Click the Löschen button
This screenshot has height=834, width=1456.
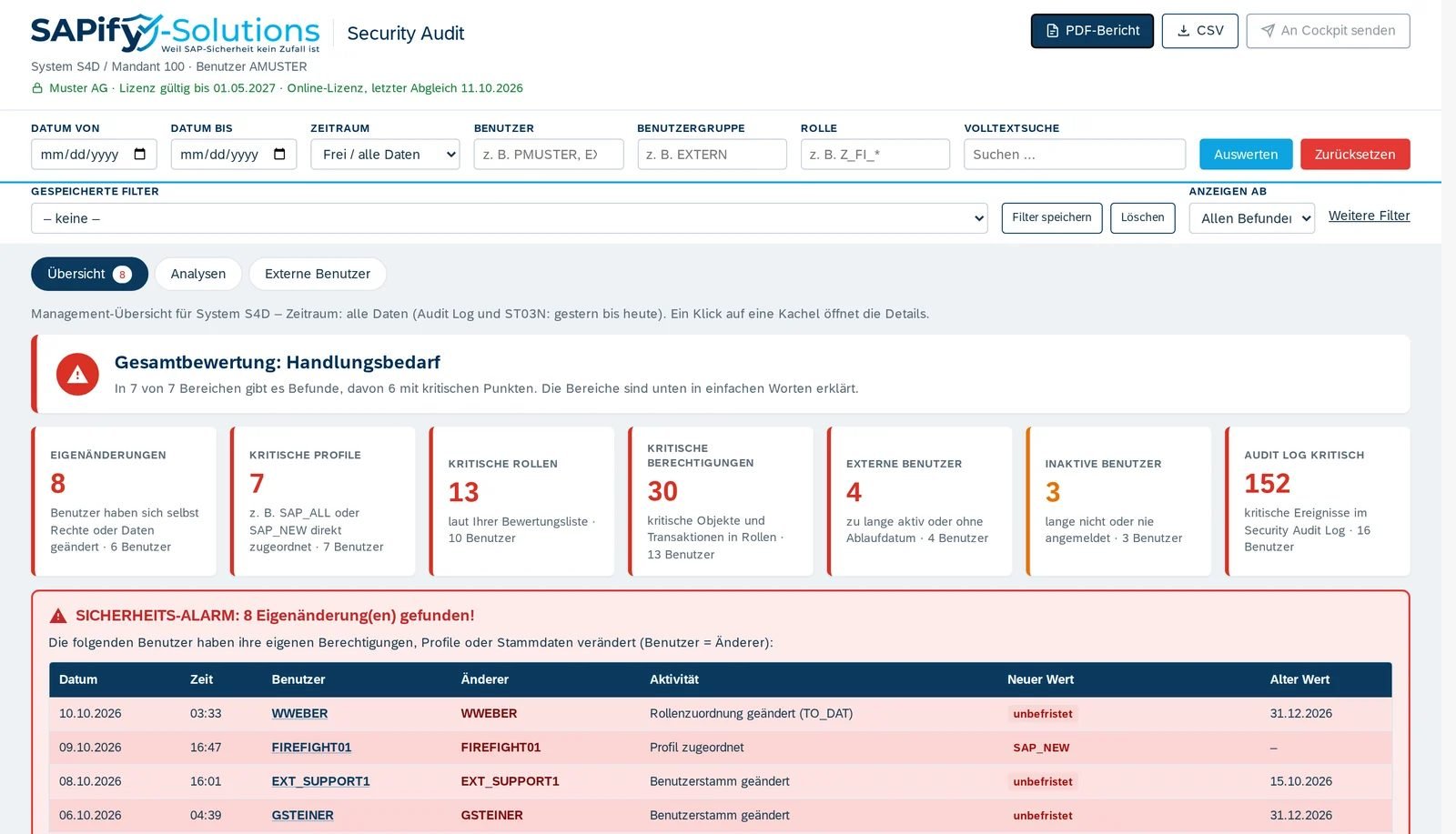[x=1143, y=218]
